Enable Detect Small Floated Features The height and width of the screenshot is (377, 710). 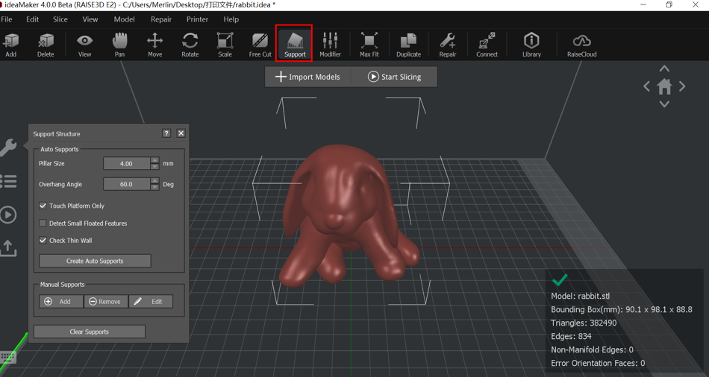[43, 223]
